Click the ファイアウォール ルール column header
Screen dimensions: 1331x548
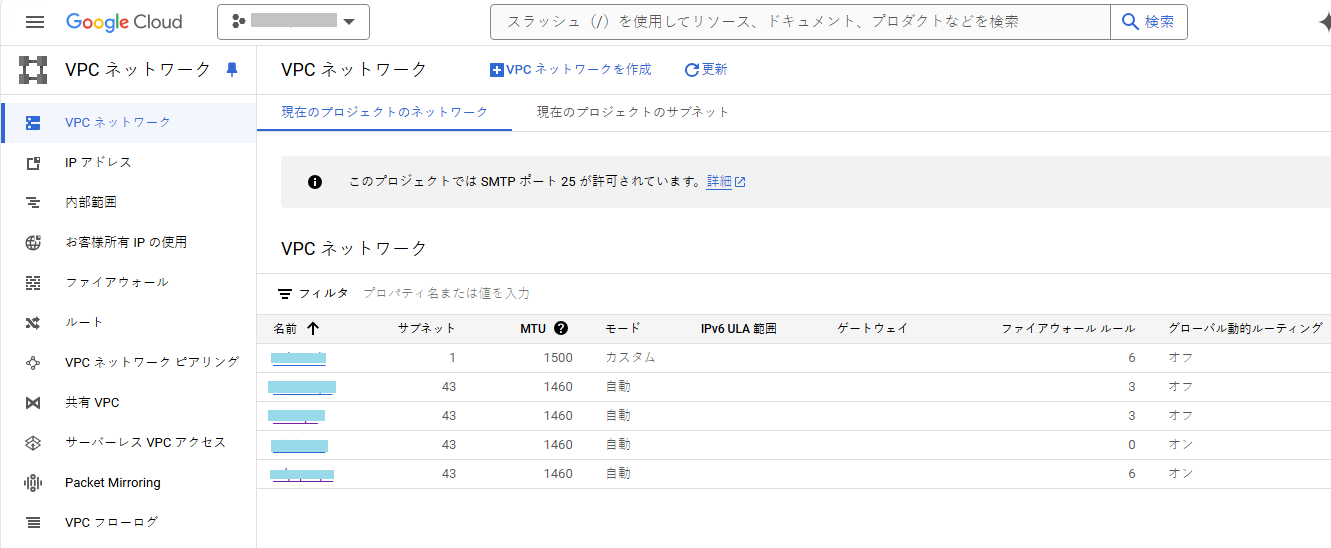[x=1068, y=328]
